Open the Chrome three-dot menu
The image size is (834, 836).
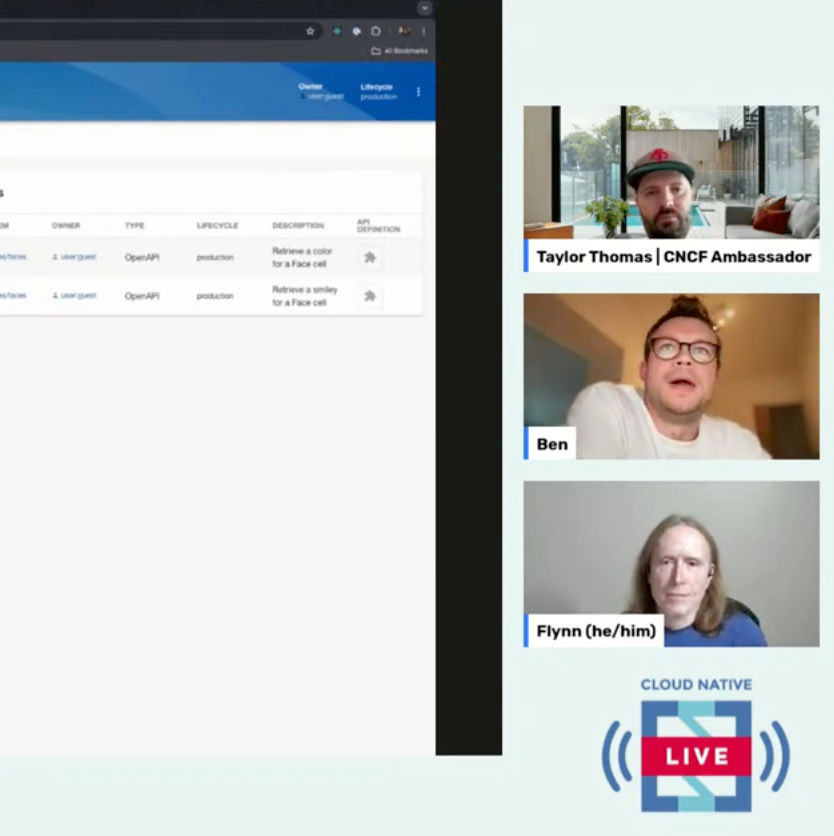coord(424,31)
